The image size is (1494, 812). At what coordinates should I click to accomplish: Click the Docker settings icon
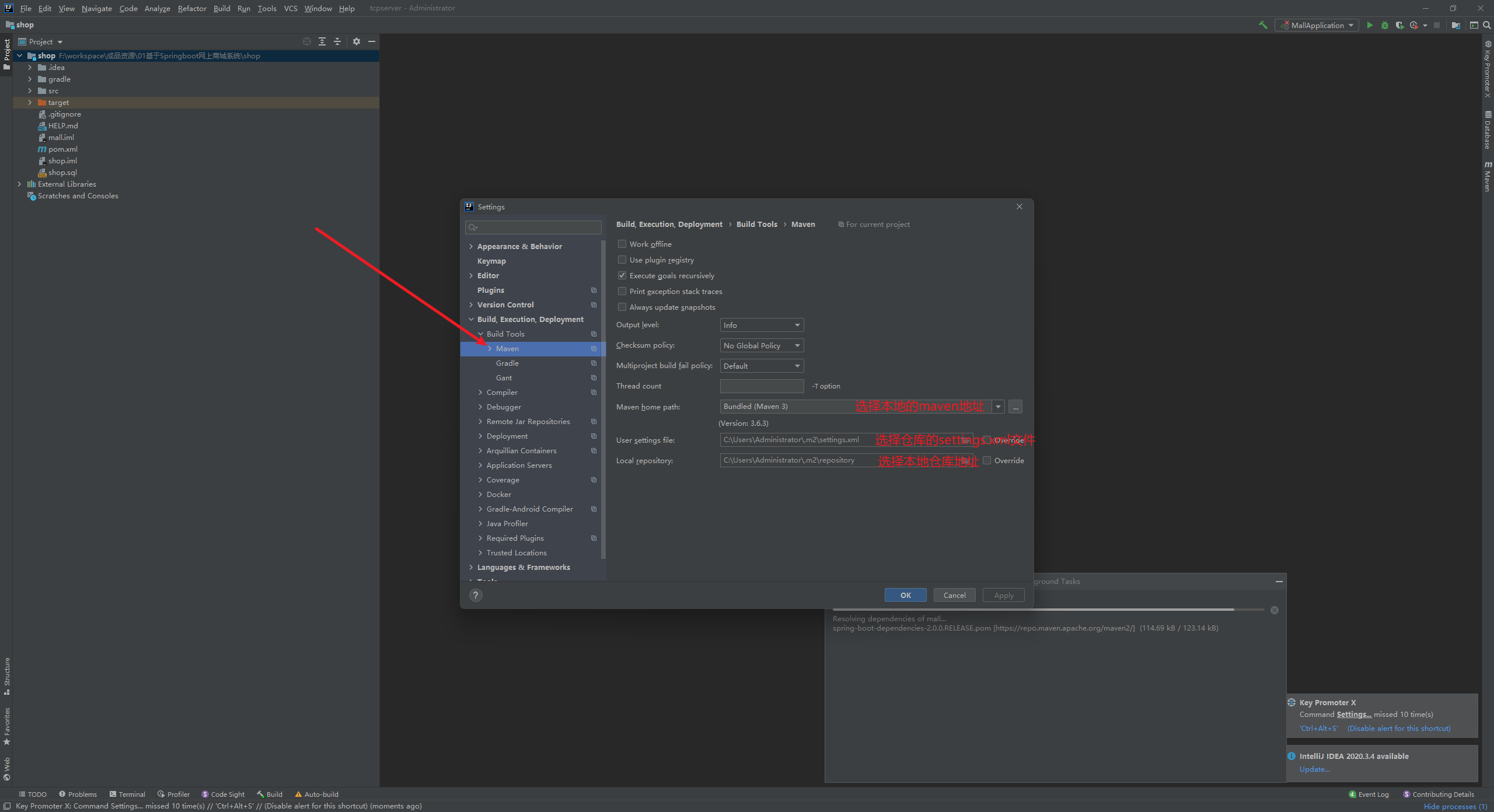[x=499, y=494]
